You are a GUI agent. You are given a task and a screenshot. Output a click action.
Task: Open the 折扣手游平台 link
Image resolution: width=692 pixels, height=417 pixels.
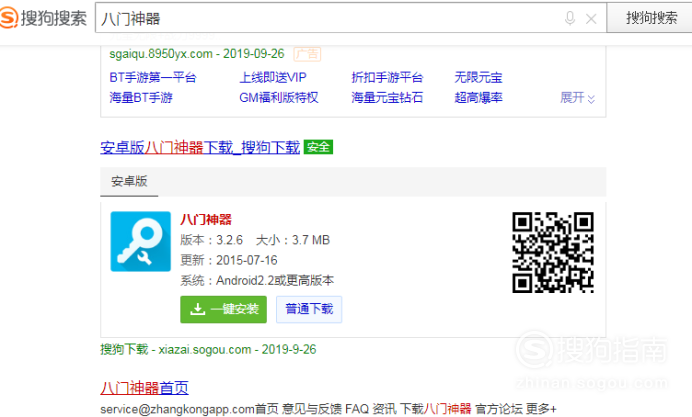point(387,78)
